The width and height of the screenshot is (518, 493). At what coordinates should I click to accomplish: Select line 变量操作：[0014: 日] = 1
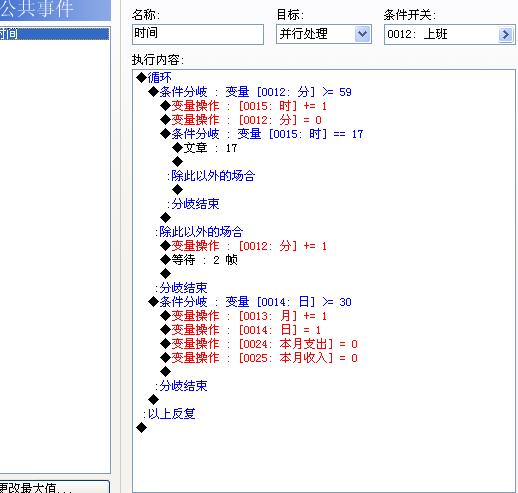coord(241,330)
